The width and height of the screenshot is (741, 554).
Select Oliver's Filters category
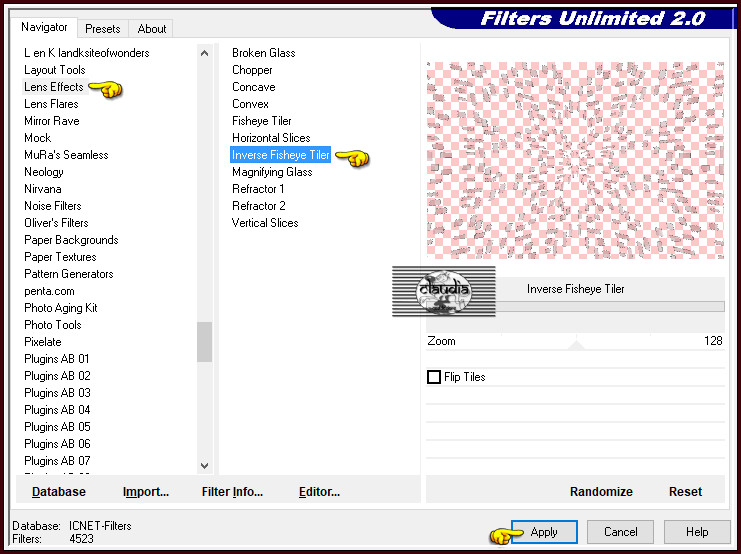coord(56,223)
